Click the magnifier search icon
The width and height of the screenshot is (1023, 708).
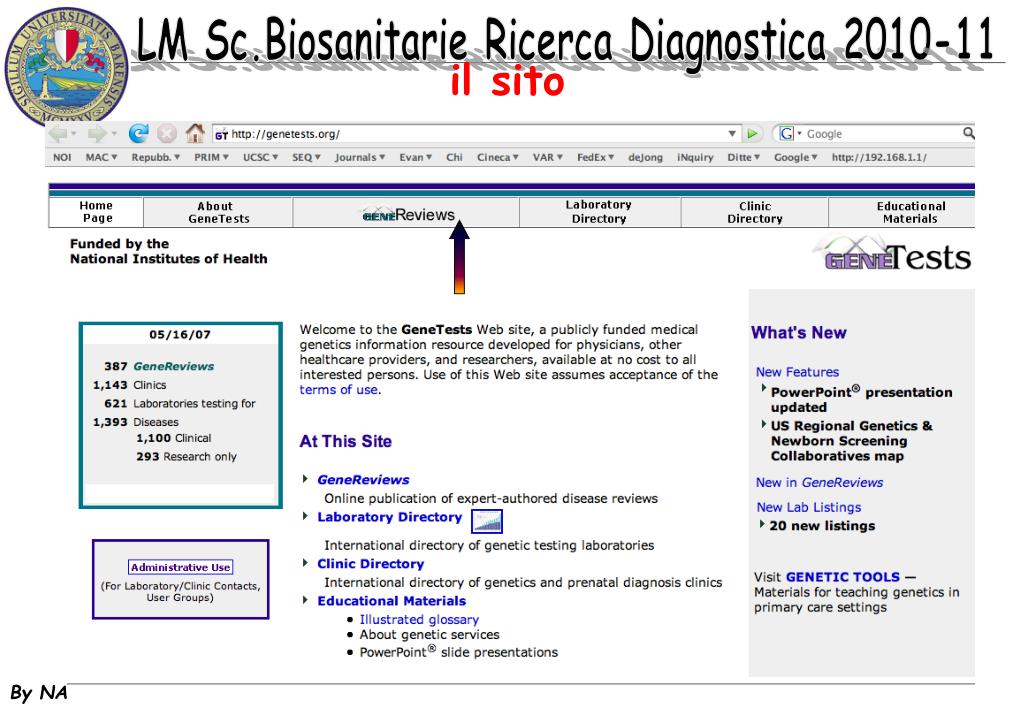(969, 133)
